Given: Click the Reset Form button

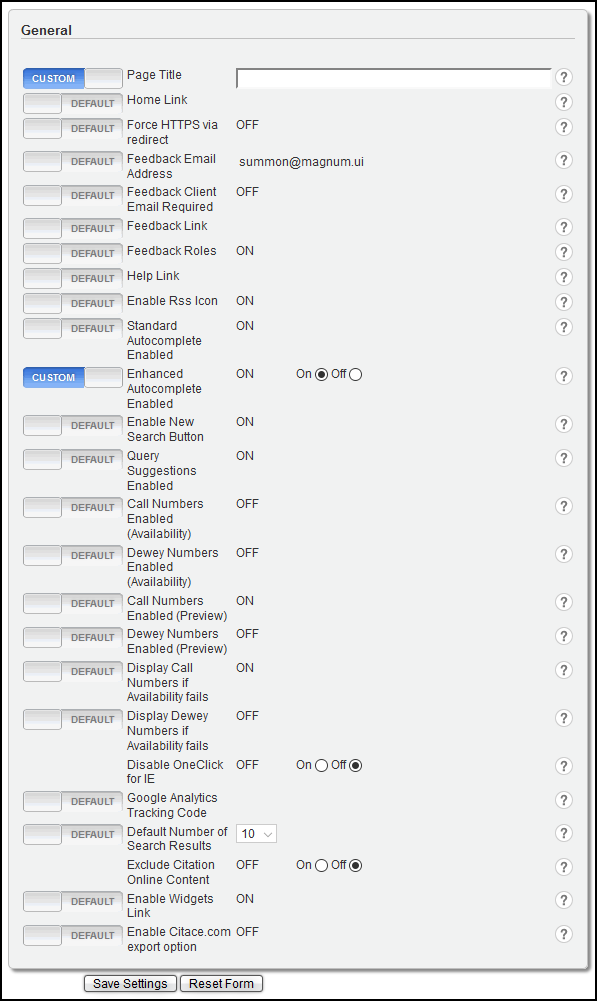Looking at the screenshot, I should [222, 984].
